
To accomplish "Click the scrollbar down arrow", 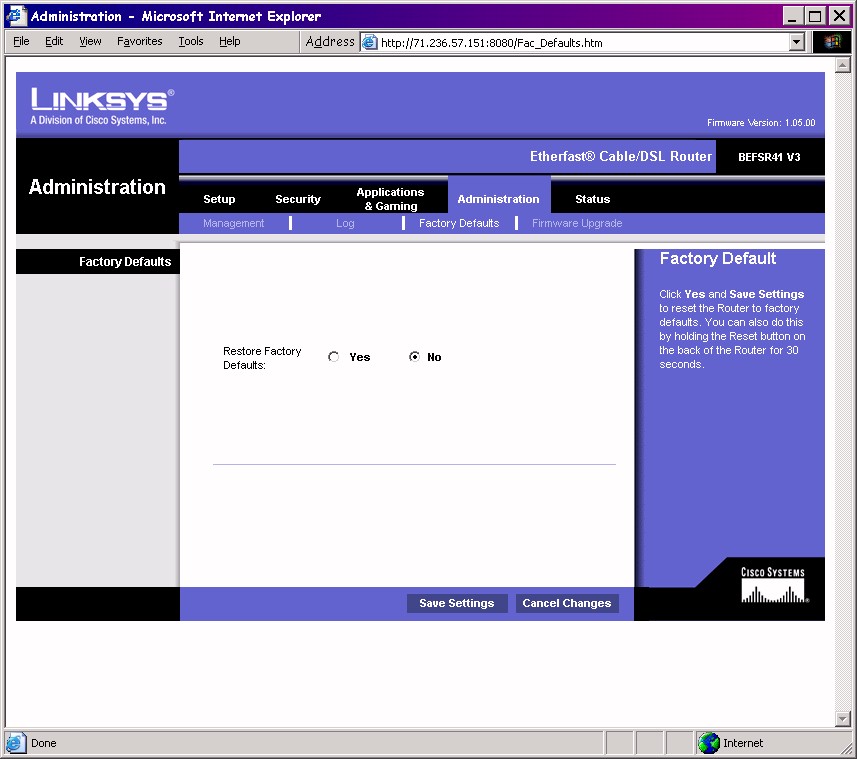I will click(842, 718).
